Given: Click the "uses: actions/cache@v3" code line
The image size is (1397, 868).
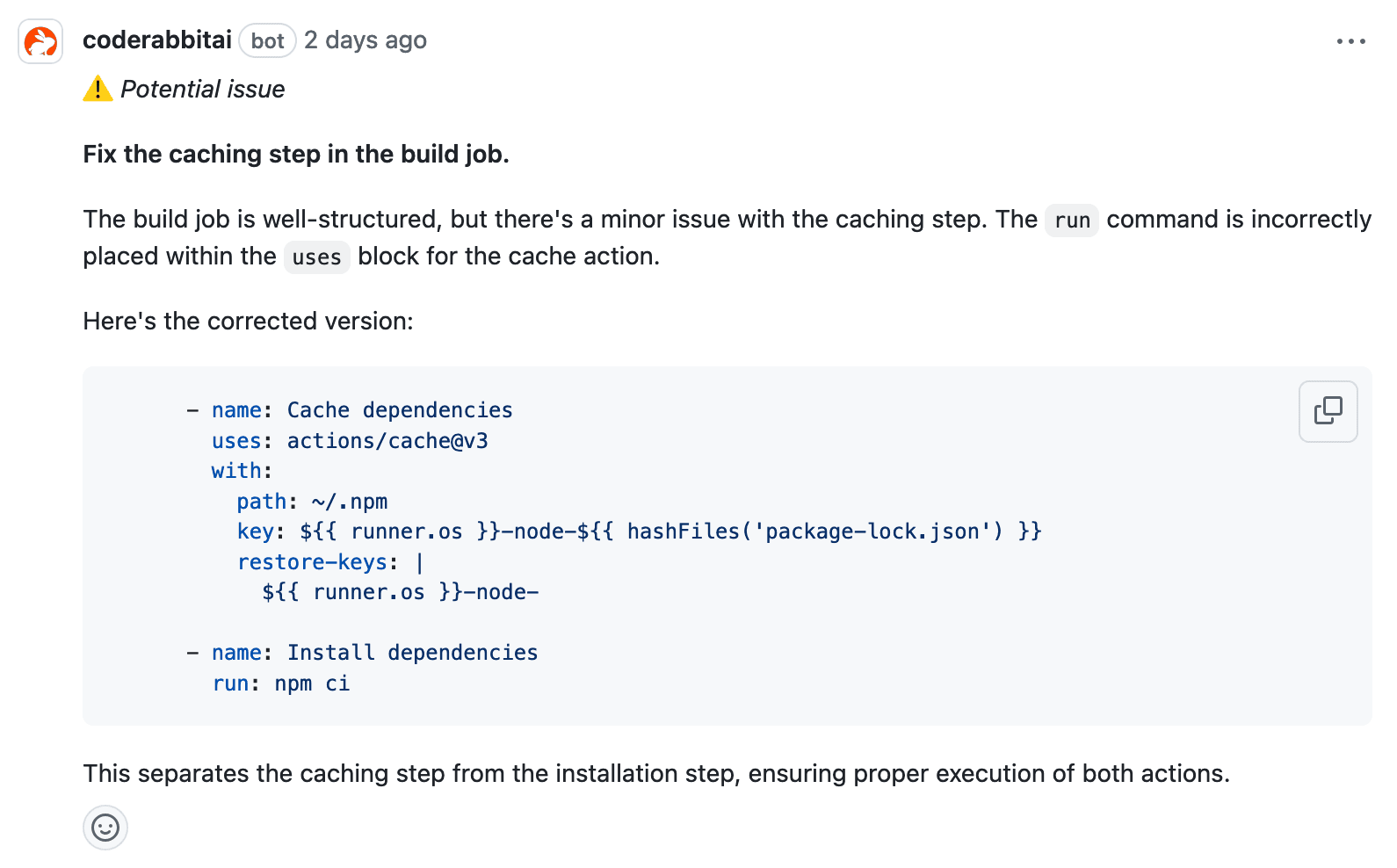Looking at the screenshot, I should [349, 441].
